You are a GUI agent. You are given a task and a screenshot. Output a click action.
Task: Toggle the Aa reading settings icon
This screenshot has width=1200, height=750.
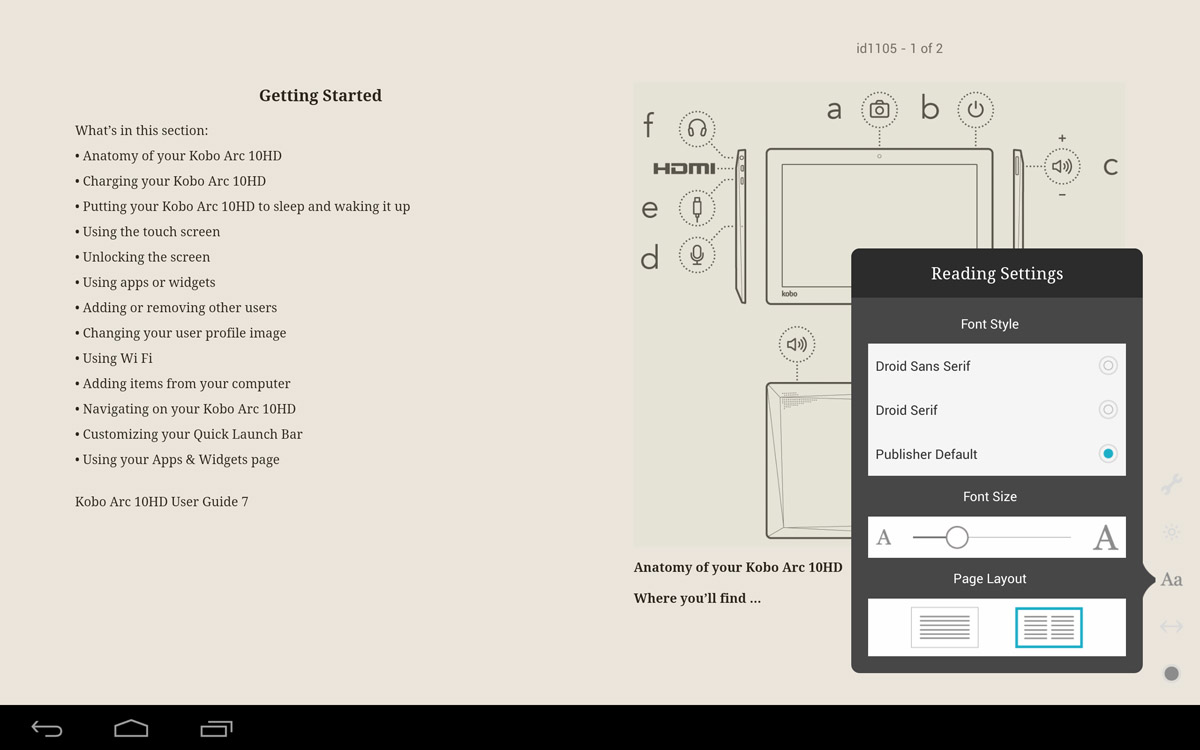coord(1171,579)
